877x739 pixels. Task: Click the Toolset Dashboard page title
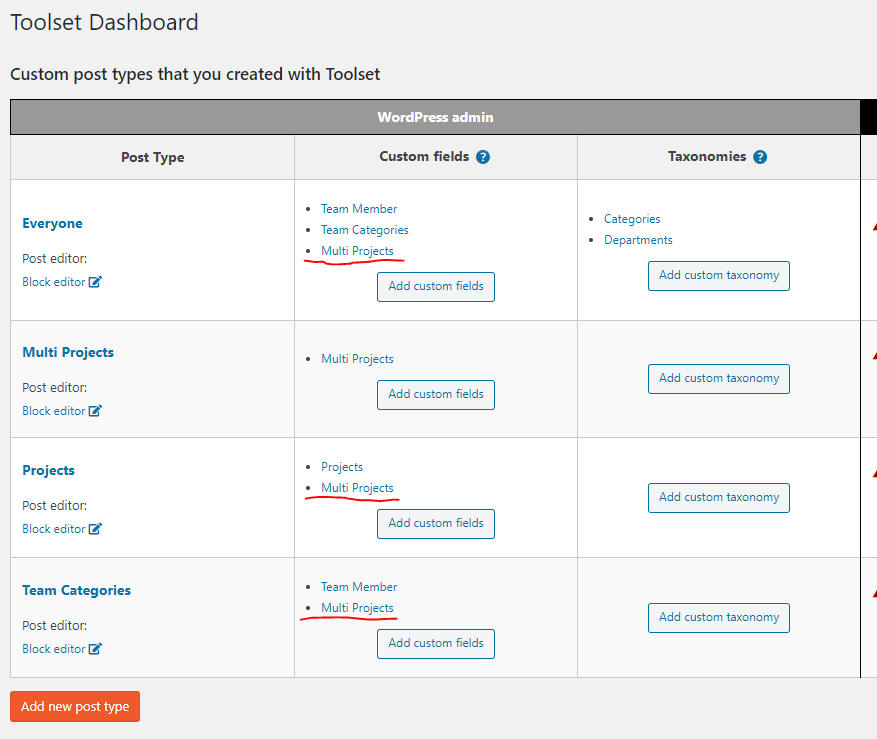click(105, 23)
